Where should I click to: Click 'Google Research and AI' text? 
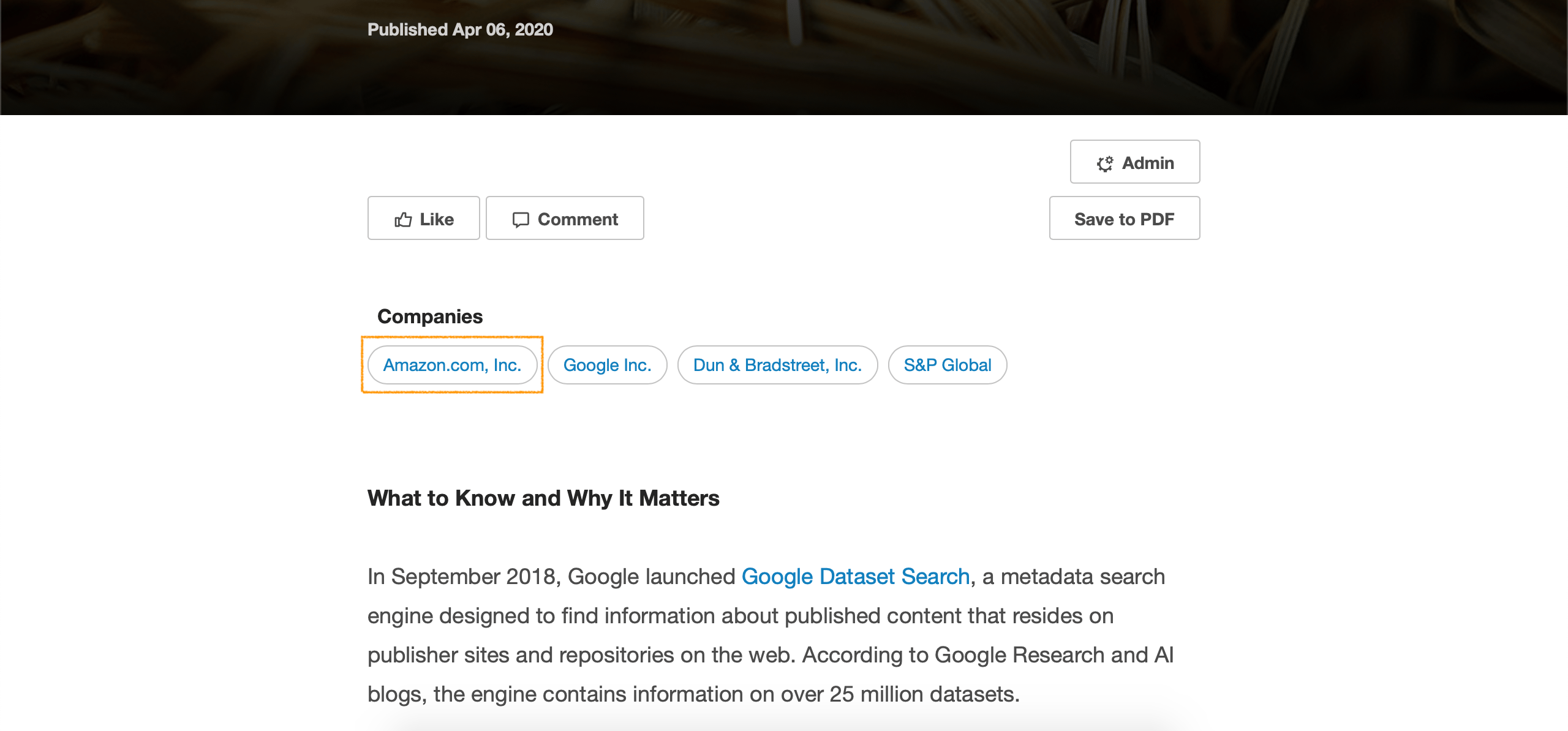tap(1053, 655)
